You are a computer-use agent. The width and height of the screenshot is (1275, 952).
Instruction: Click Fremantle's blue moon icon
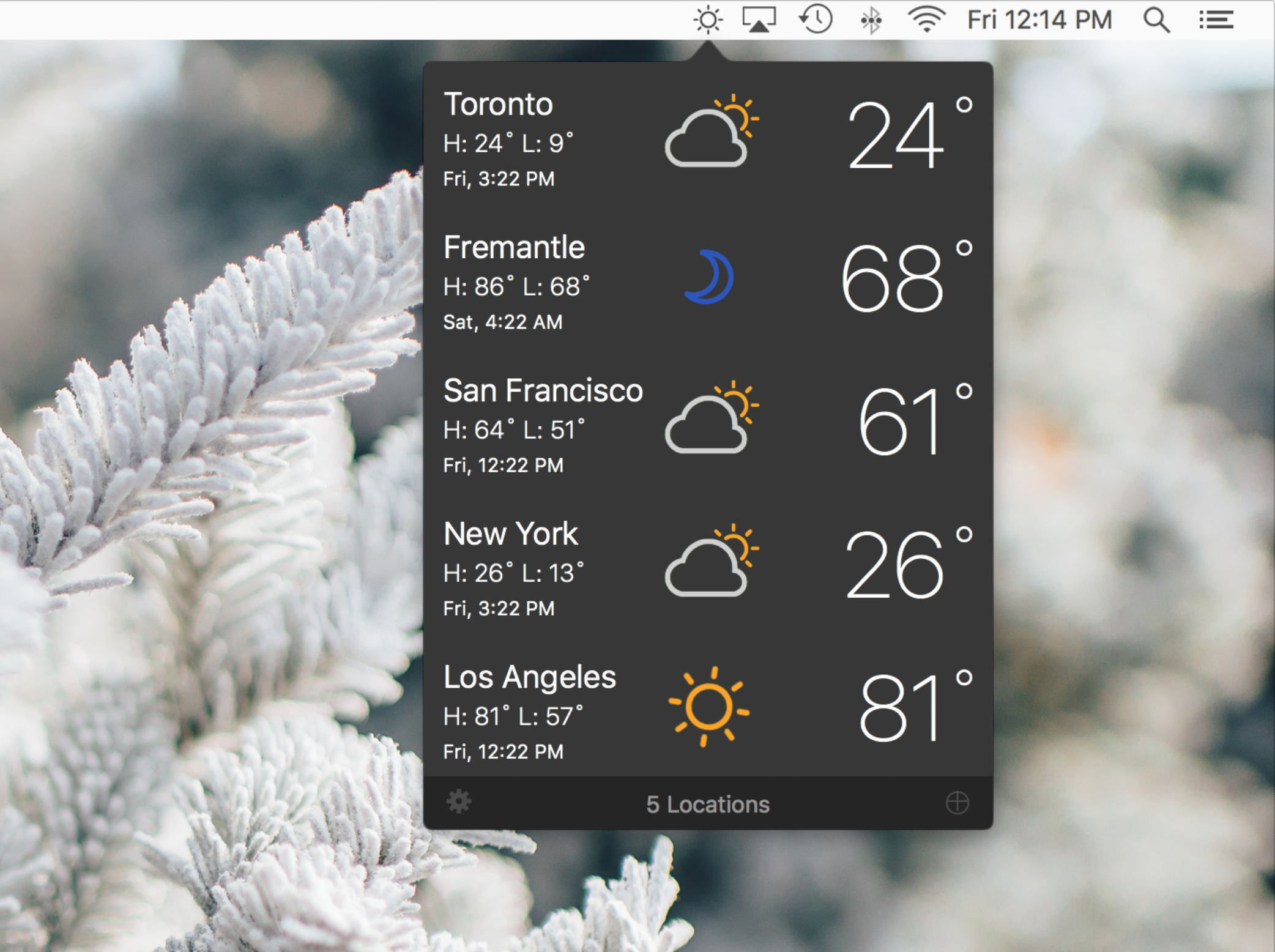coord(710,277)
